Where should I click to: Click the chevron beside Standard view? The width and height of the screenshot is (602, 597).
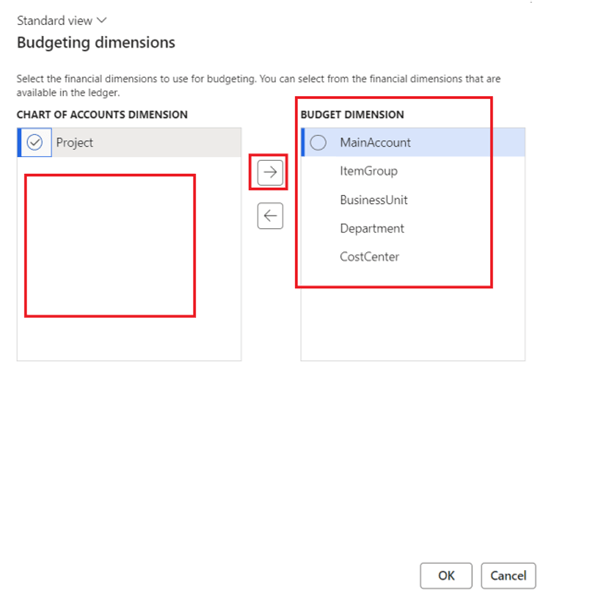102,20
